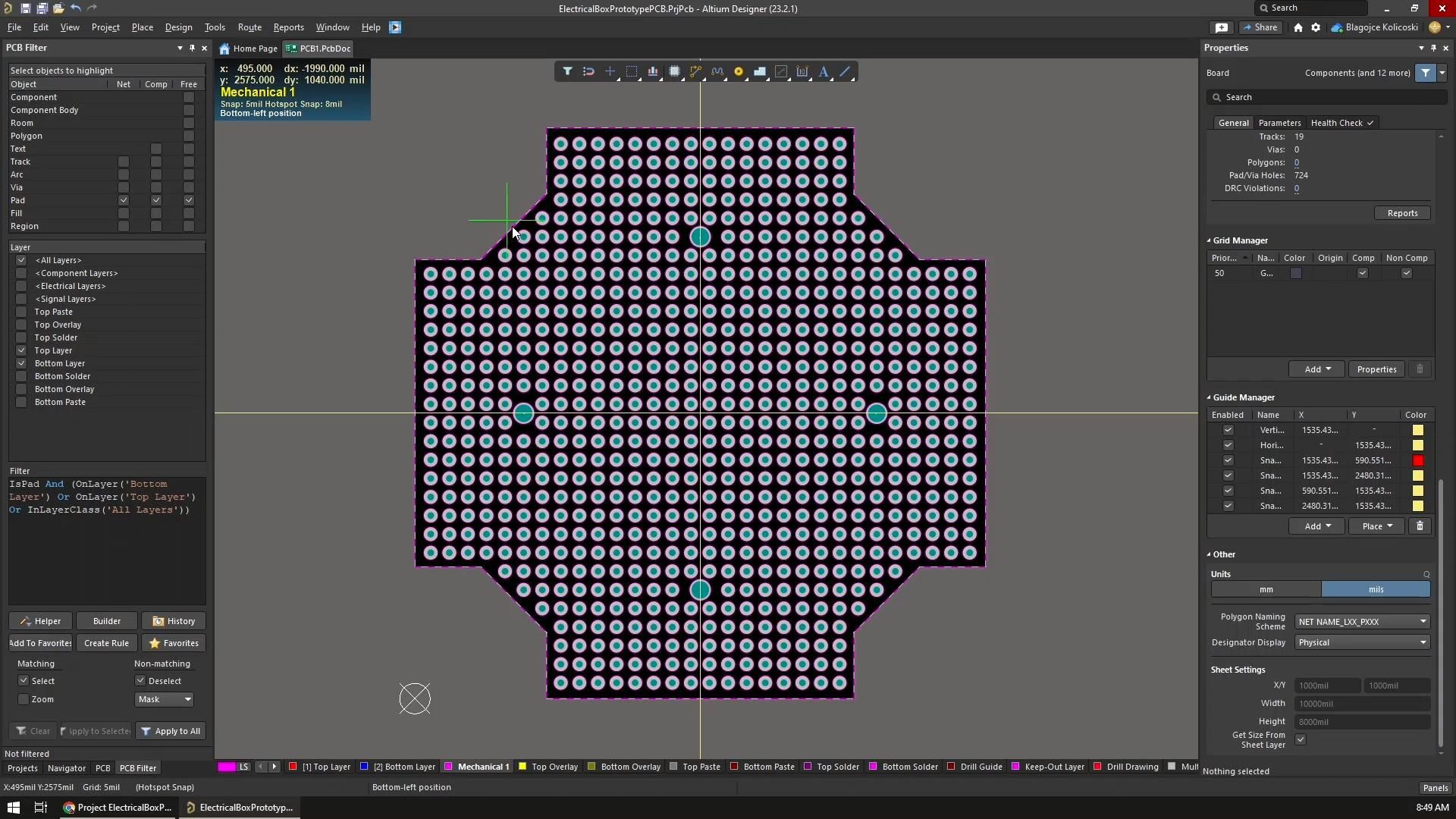Enable the Pad checkbox in Select column
Image resolution: width=1456 pixels, height=819 pixels.
(x=123, y=200)
